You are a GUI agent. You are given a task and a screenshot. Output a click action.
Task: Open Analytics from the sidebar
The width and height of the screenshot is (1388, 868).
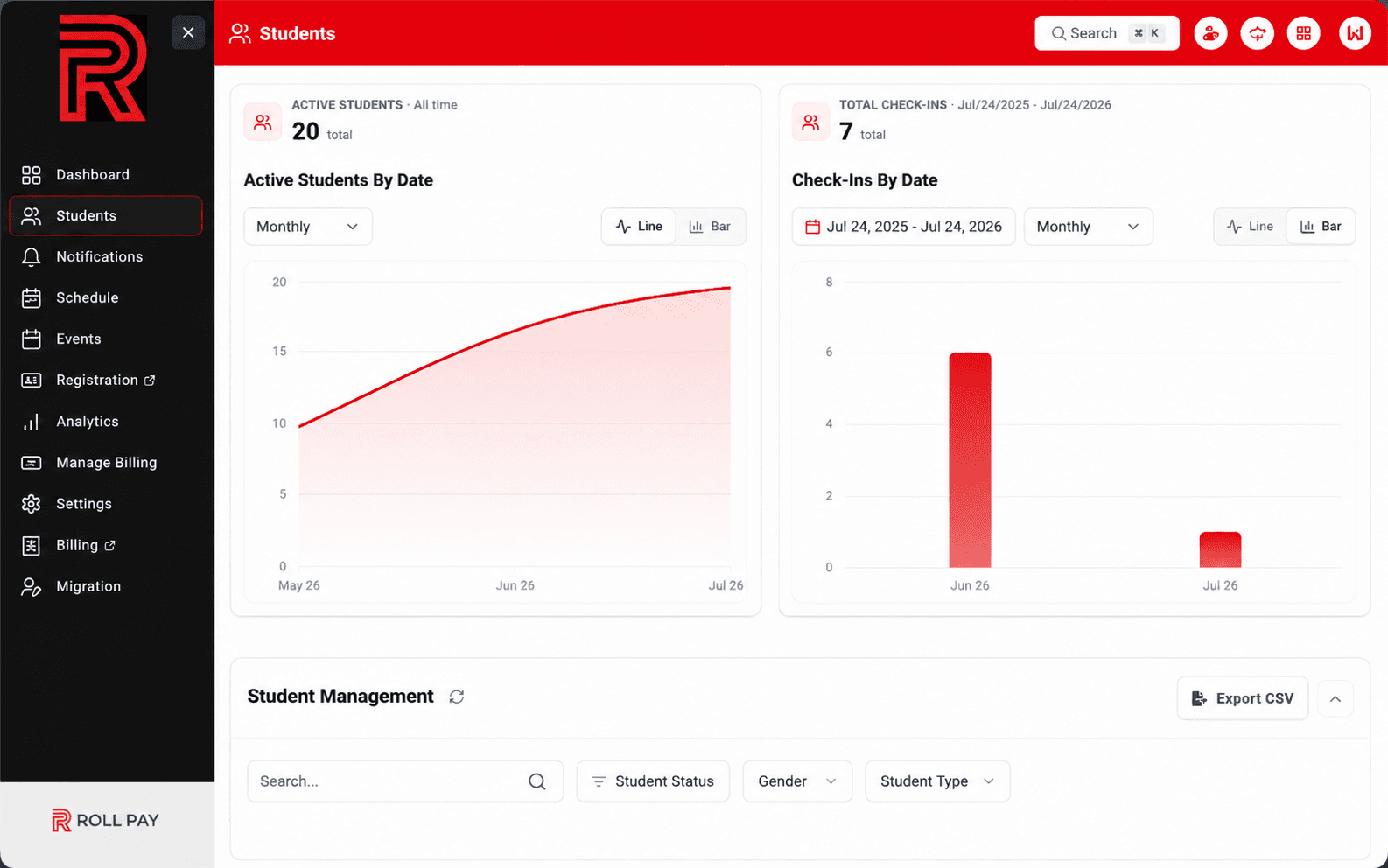pos(106,422)
